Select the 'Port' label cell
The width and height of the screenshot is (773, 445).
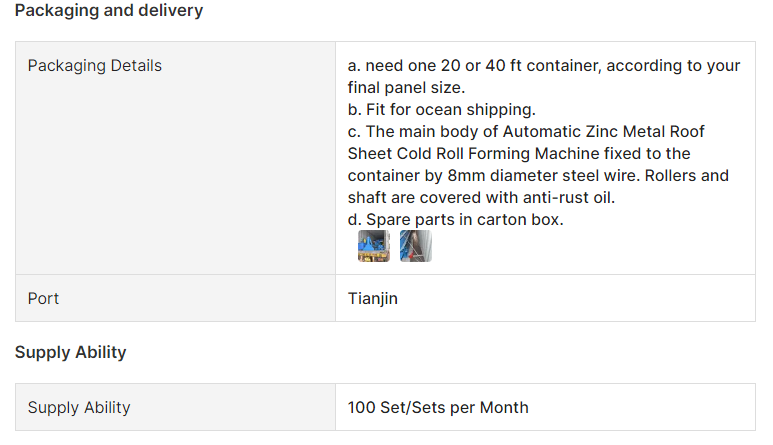[x=176, y=298]
